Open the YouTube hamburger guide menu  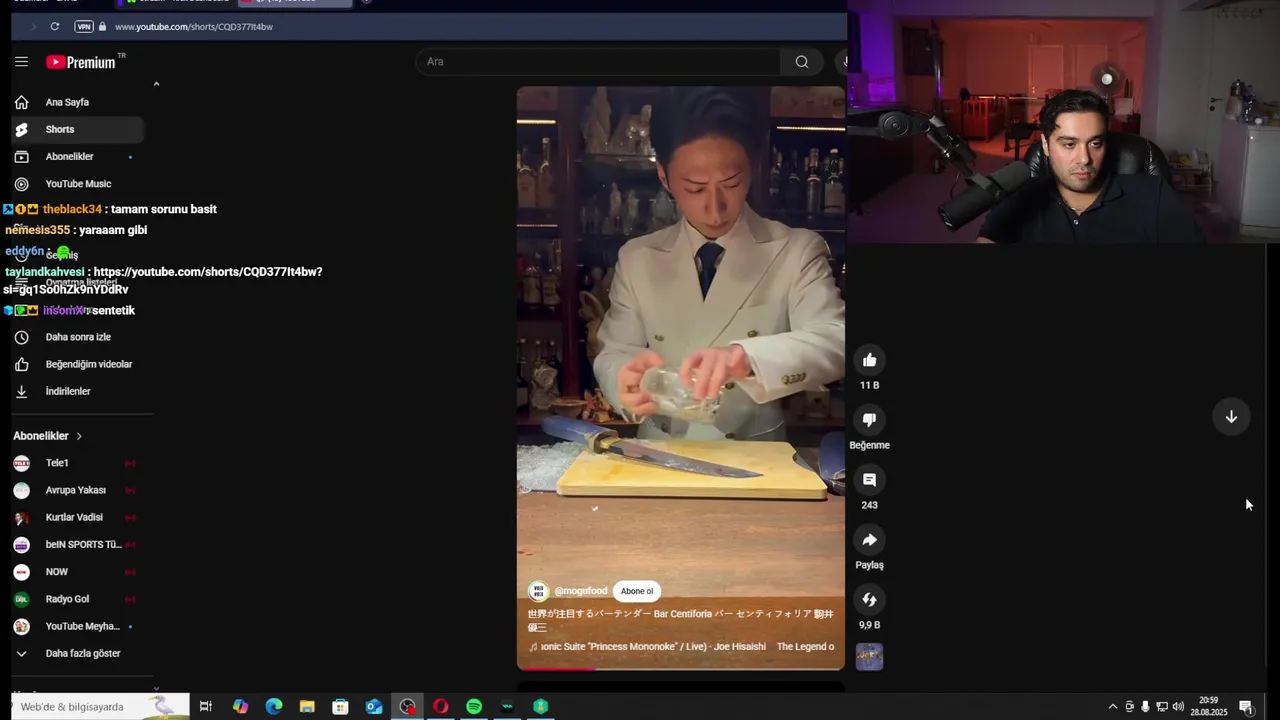coord(21,62)
